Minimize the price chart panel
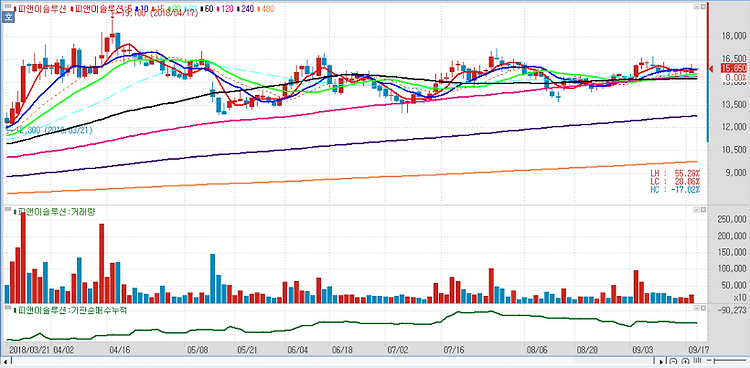 [696, 7]
